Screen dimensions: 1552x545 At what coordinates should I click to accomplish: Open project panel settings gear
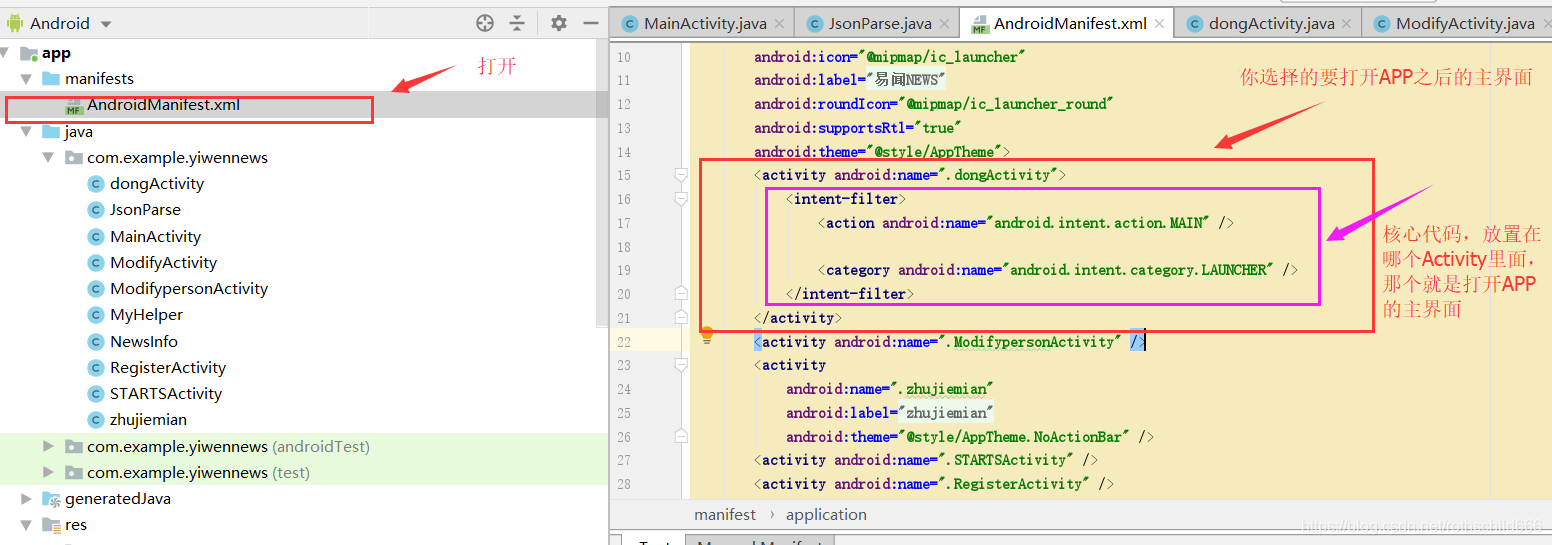pos(559,23)
